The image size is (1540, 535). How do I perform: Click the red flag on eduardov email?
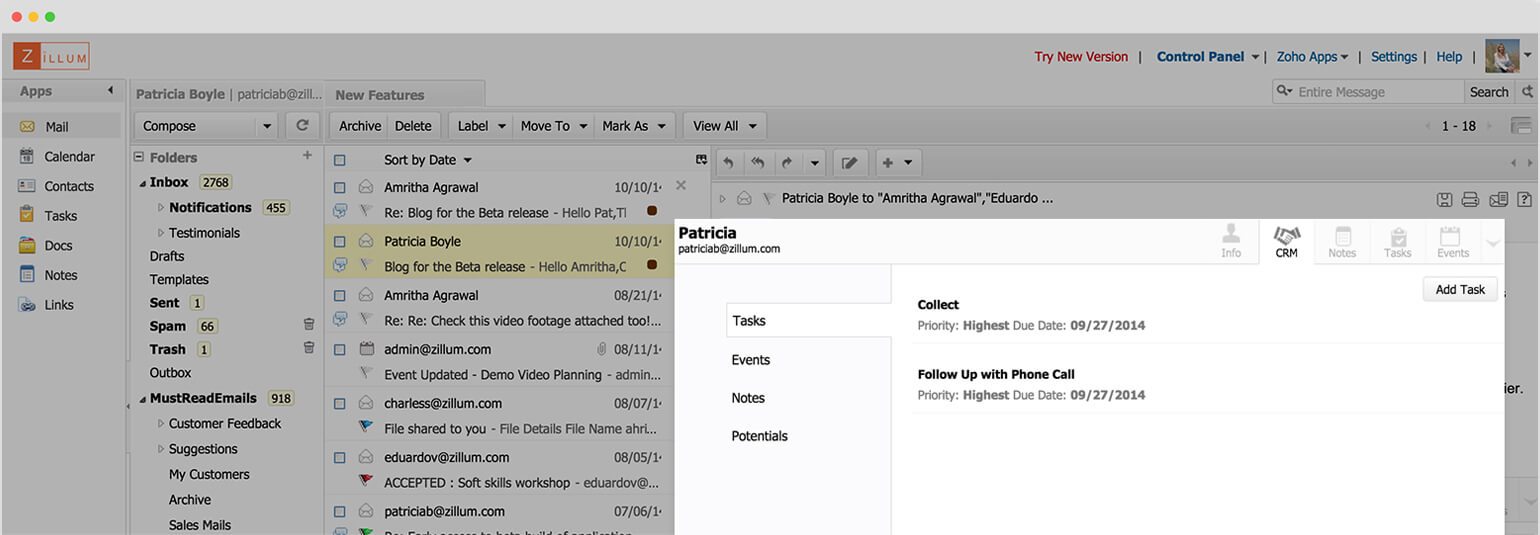(365, 481)
